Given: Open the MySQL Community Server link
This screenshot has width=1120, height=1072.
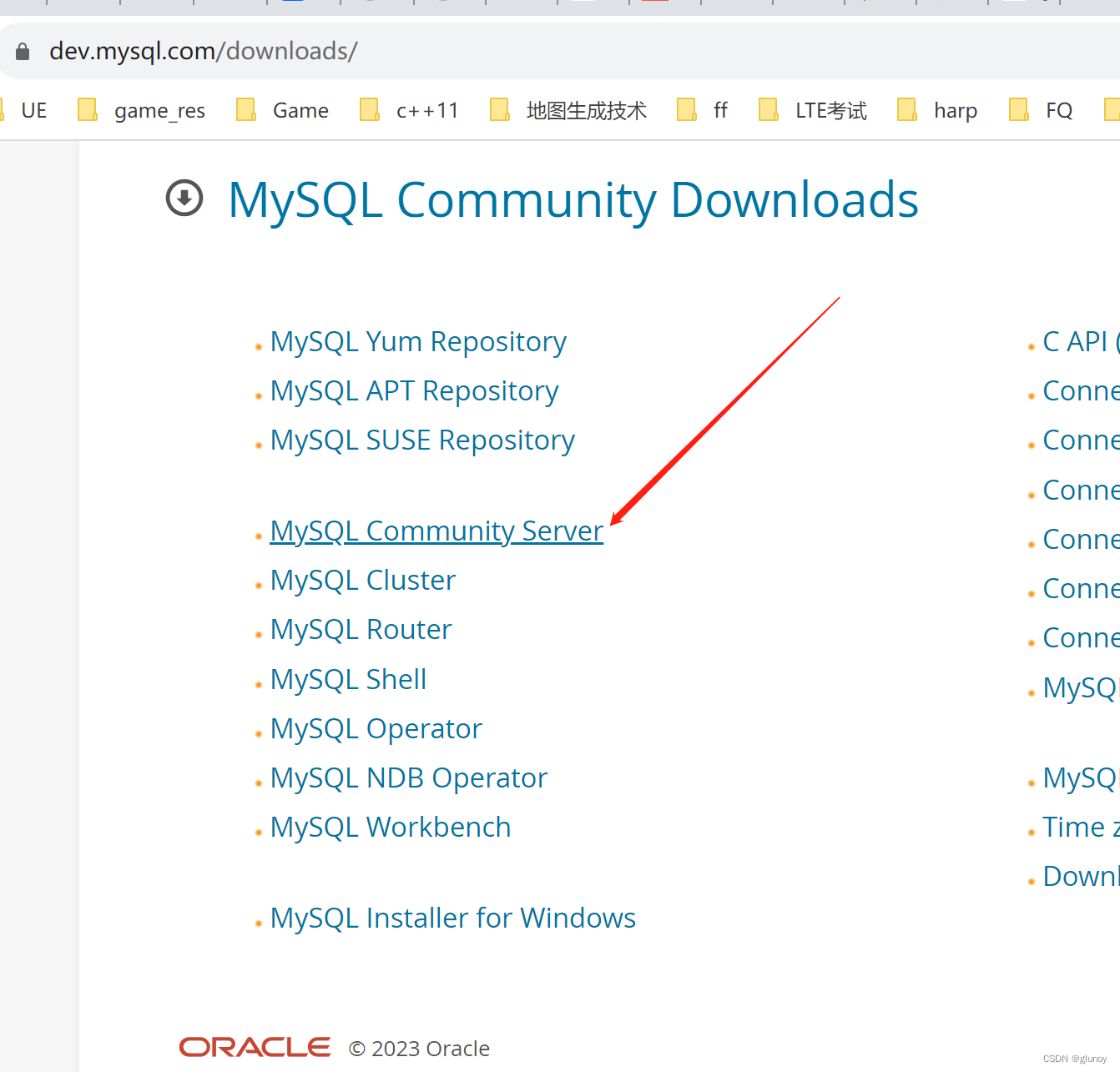Looking at the screenshot, I should (x=436, y=531).
